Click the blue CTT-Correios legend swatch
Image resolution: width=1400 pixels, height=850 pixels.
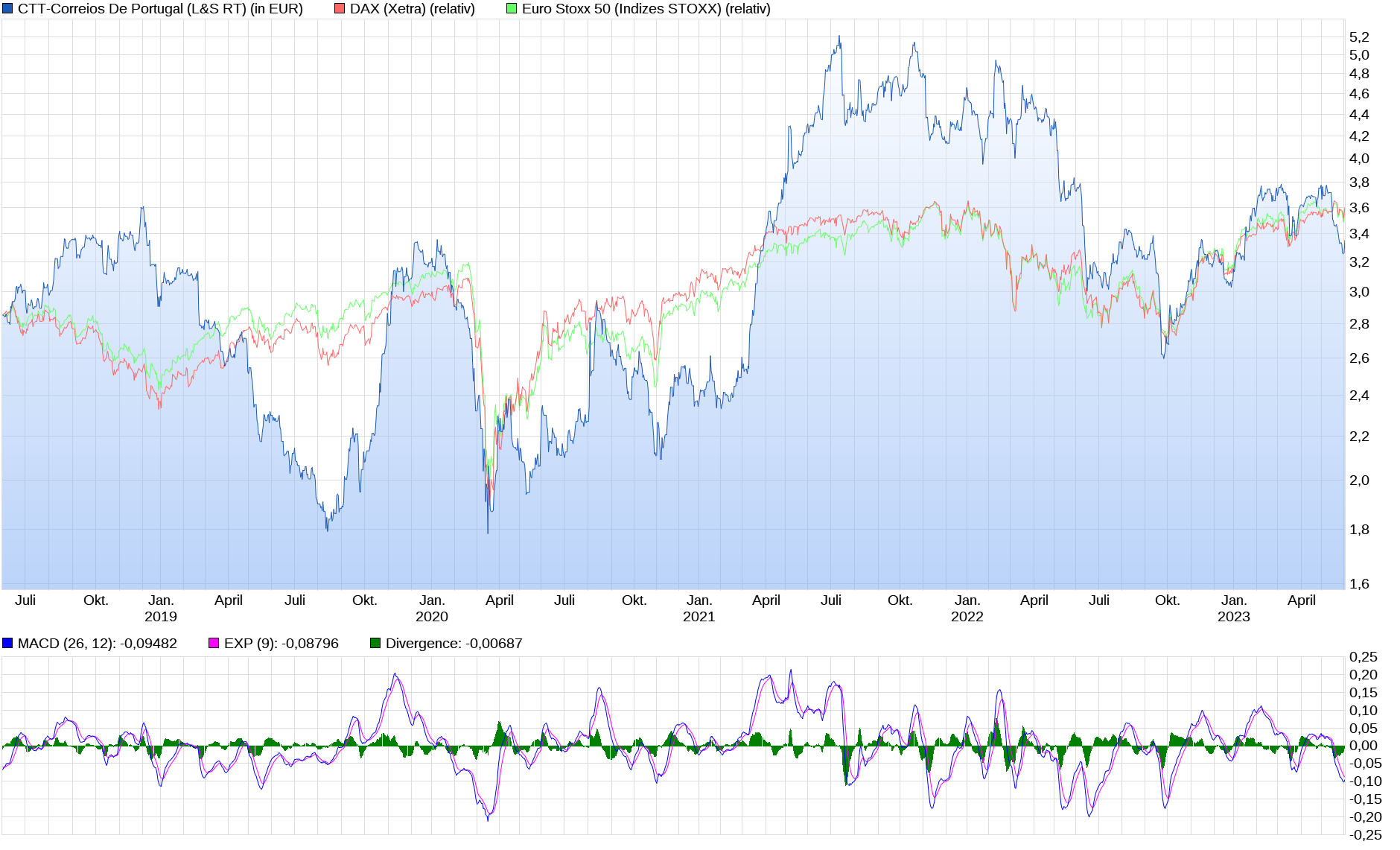pos(7,9)
